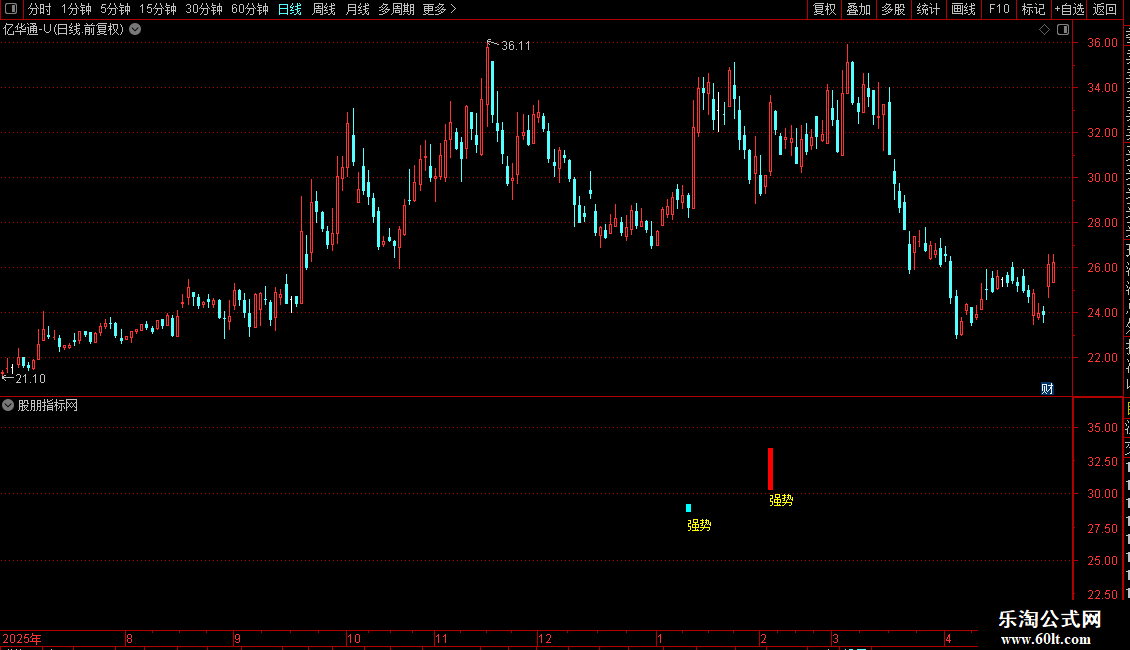Screen dimensions: 1130x650
Task: Open the 财 financial marker icon
Action: pos(1047,388)
